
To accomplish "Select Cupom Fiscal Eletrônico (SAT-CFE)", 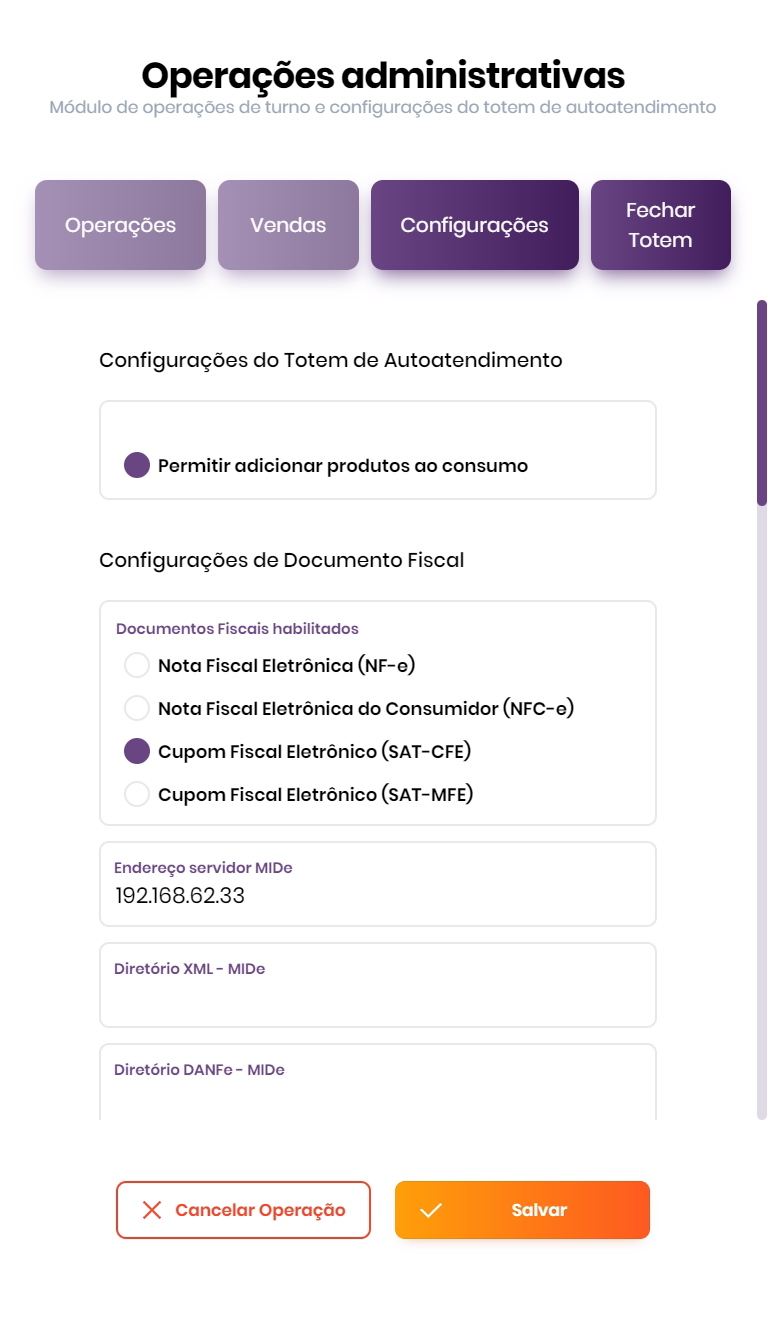I will click(137, 751).
